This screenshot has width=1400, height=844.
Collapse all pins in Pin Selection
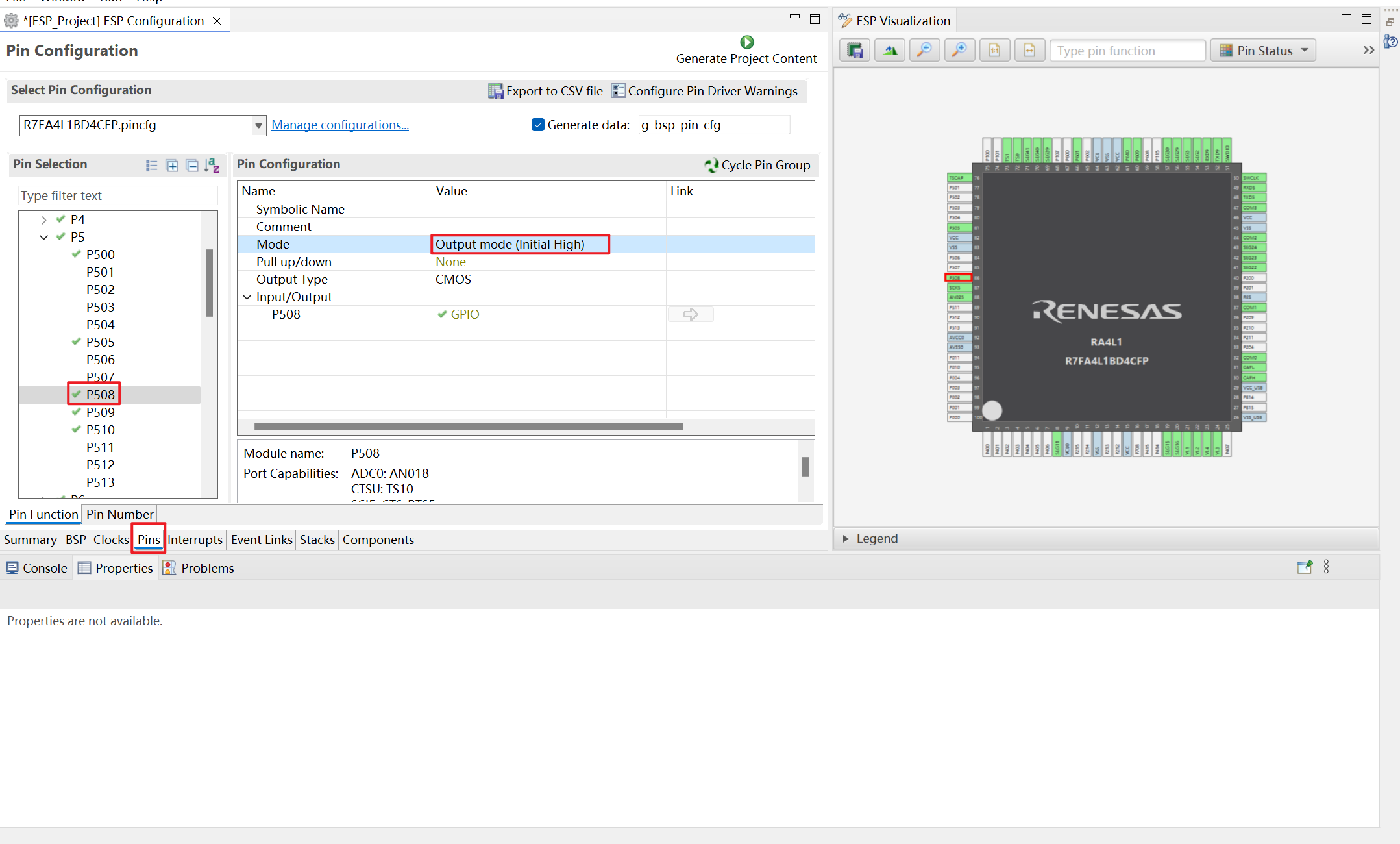[x=192, y=166]
